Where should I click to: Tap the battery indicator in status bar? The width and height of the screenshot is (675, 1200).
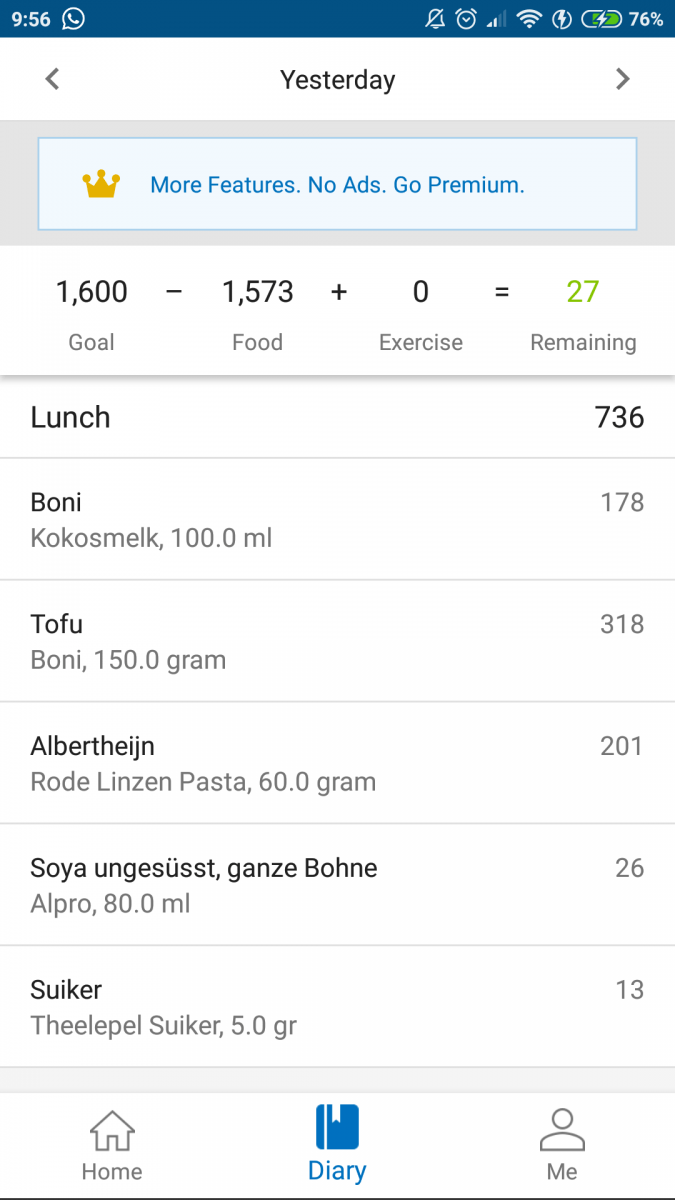point(602,17)
